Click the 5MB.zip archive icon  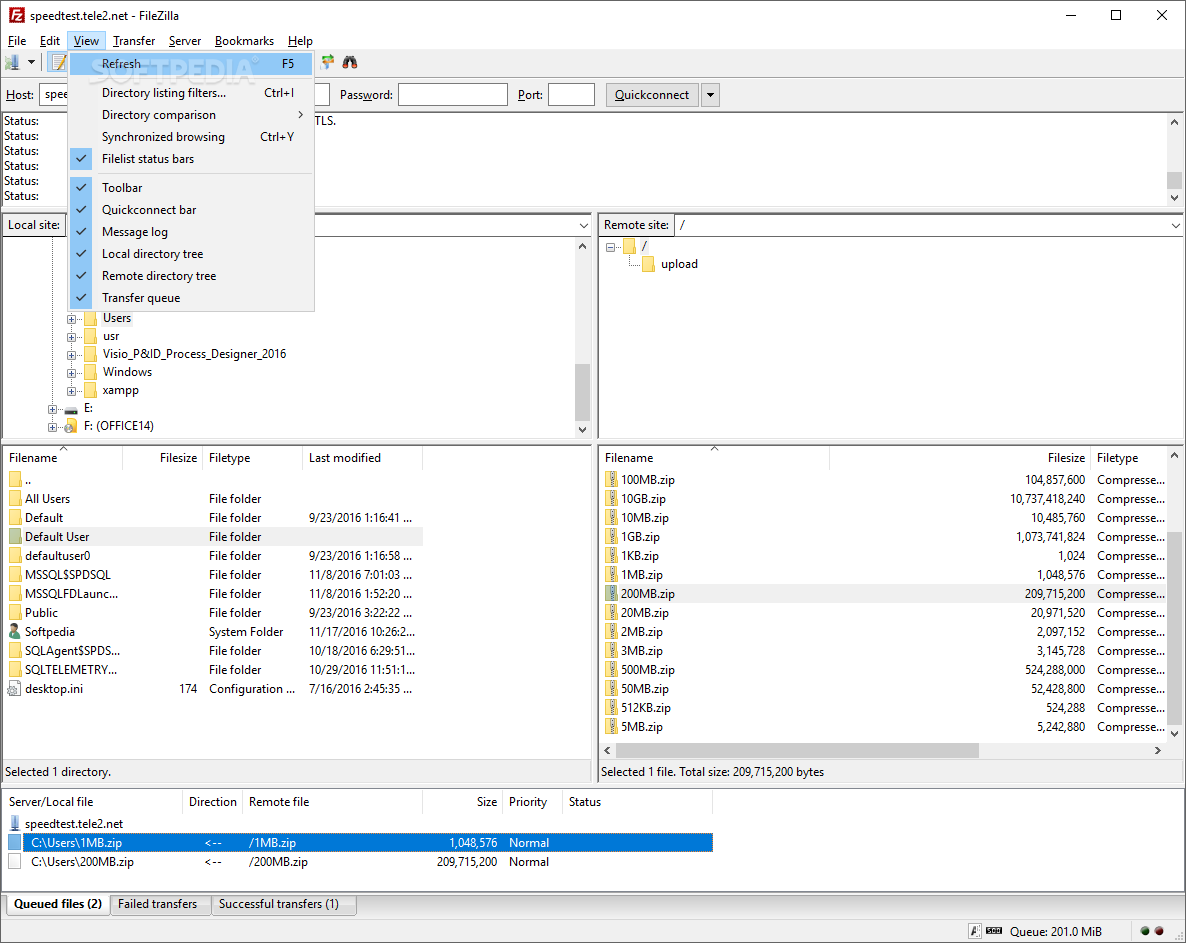click(x=612, y=727)
